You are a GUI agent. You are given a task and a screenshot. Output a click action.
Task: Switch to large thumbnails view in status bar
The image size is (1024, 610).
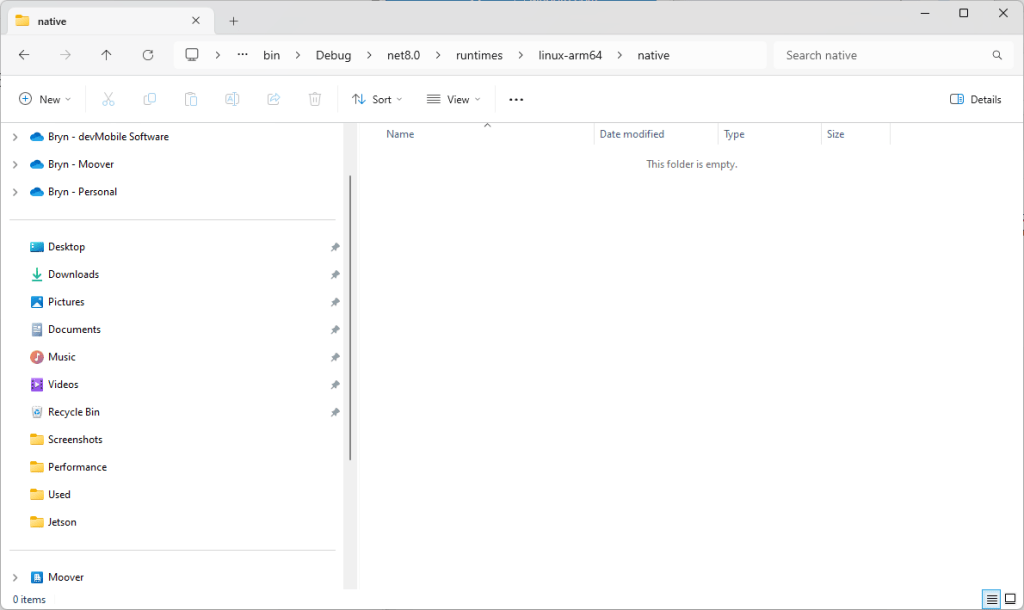click(1010, 599)
